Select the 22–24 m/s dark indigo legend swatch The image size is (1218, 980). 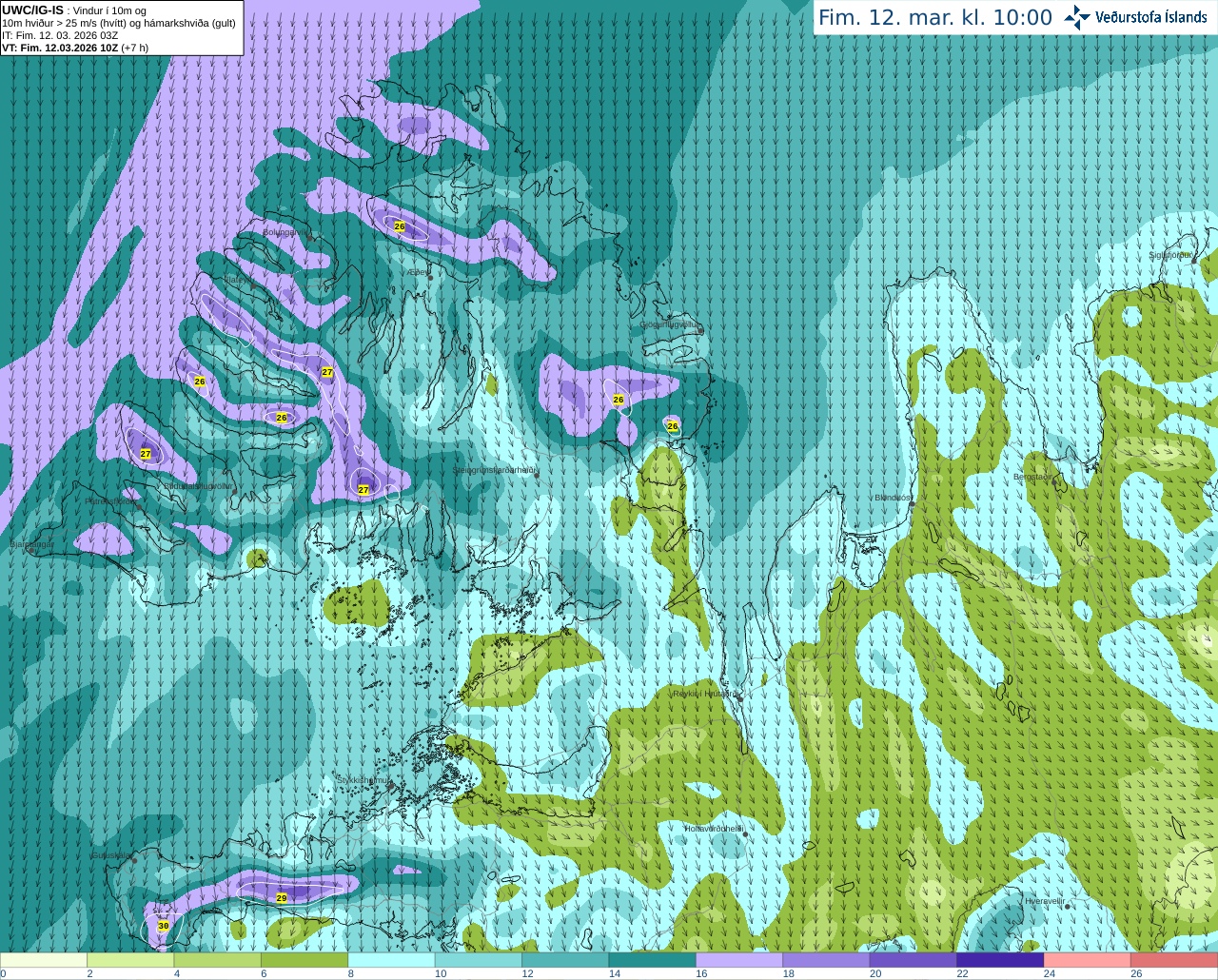1001,960
